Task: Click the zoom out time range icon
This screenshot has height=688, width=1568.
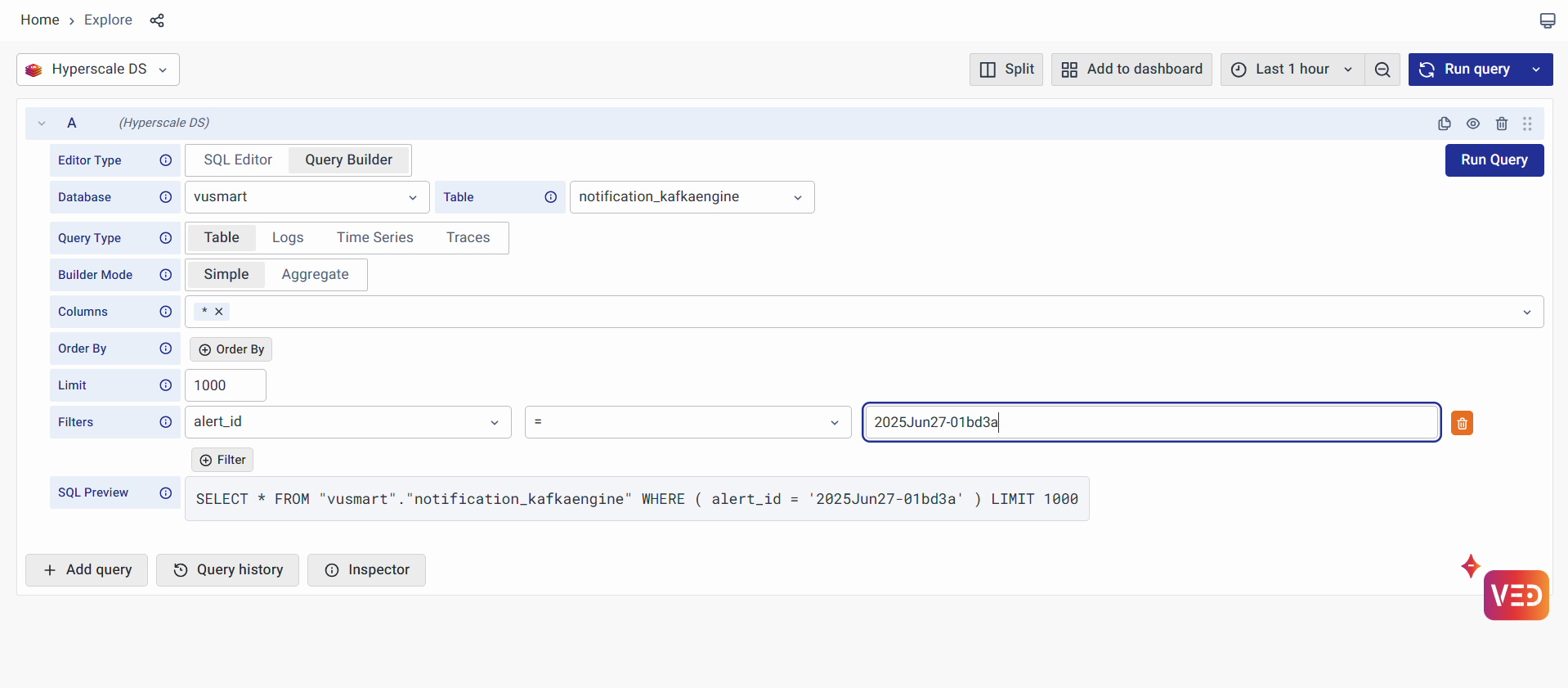Action: tap(1382, 70)
